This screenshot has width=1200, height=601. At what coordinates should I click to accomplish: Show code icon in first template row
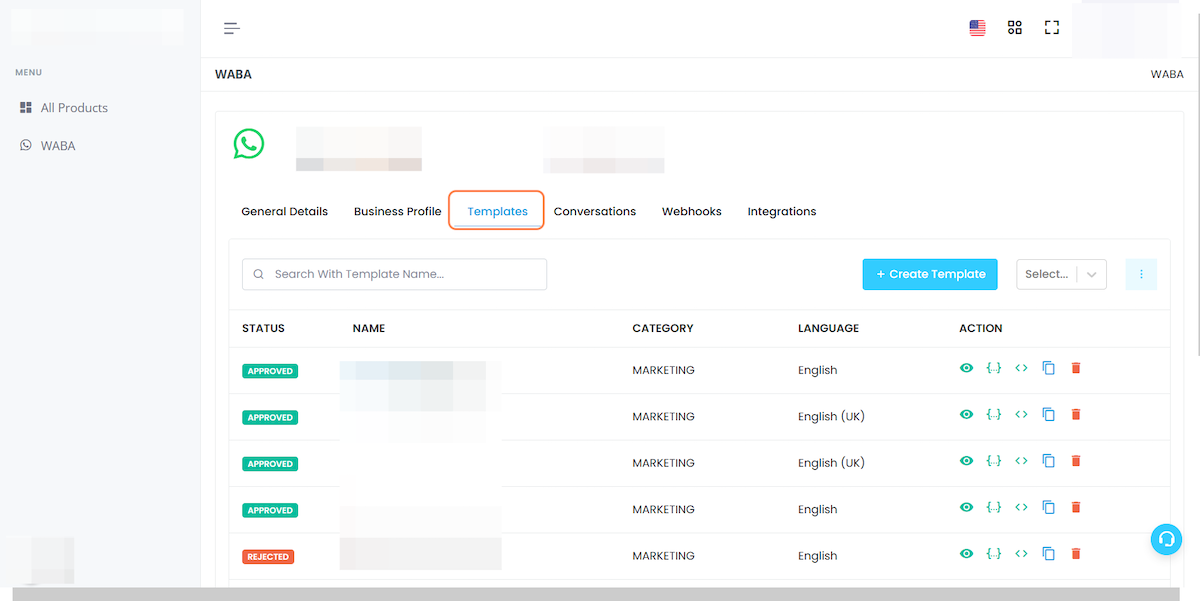click(x=1021, y=368)
